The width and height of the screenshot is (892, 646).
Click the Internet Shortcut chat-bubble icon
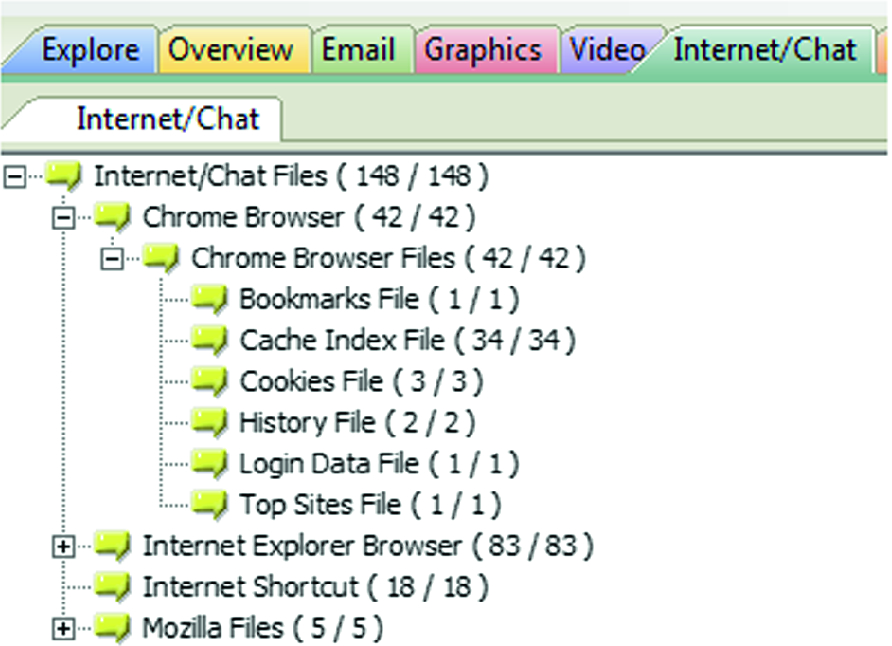[113, 587]
